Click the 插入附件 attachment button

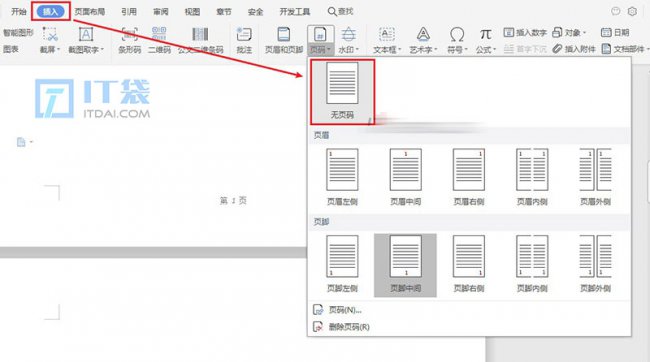574,49
